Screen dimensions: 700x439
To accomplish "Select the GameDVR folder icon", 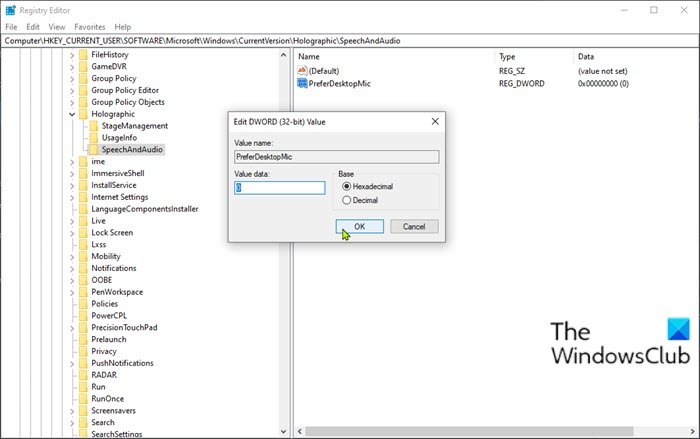I will [83, 67].
